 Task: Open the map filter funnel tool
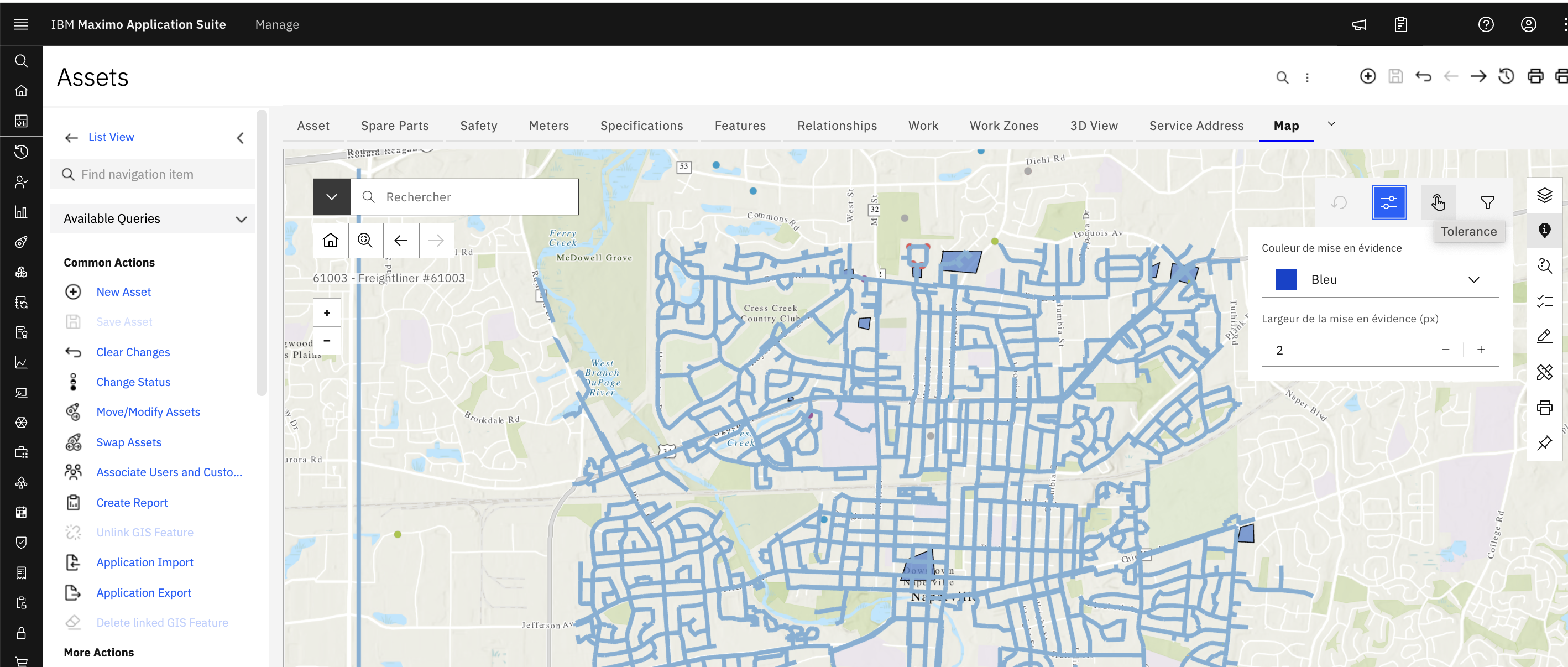click(x=1487, y=202)
